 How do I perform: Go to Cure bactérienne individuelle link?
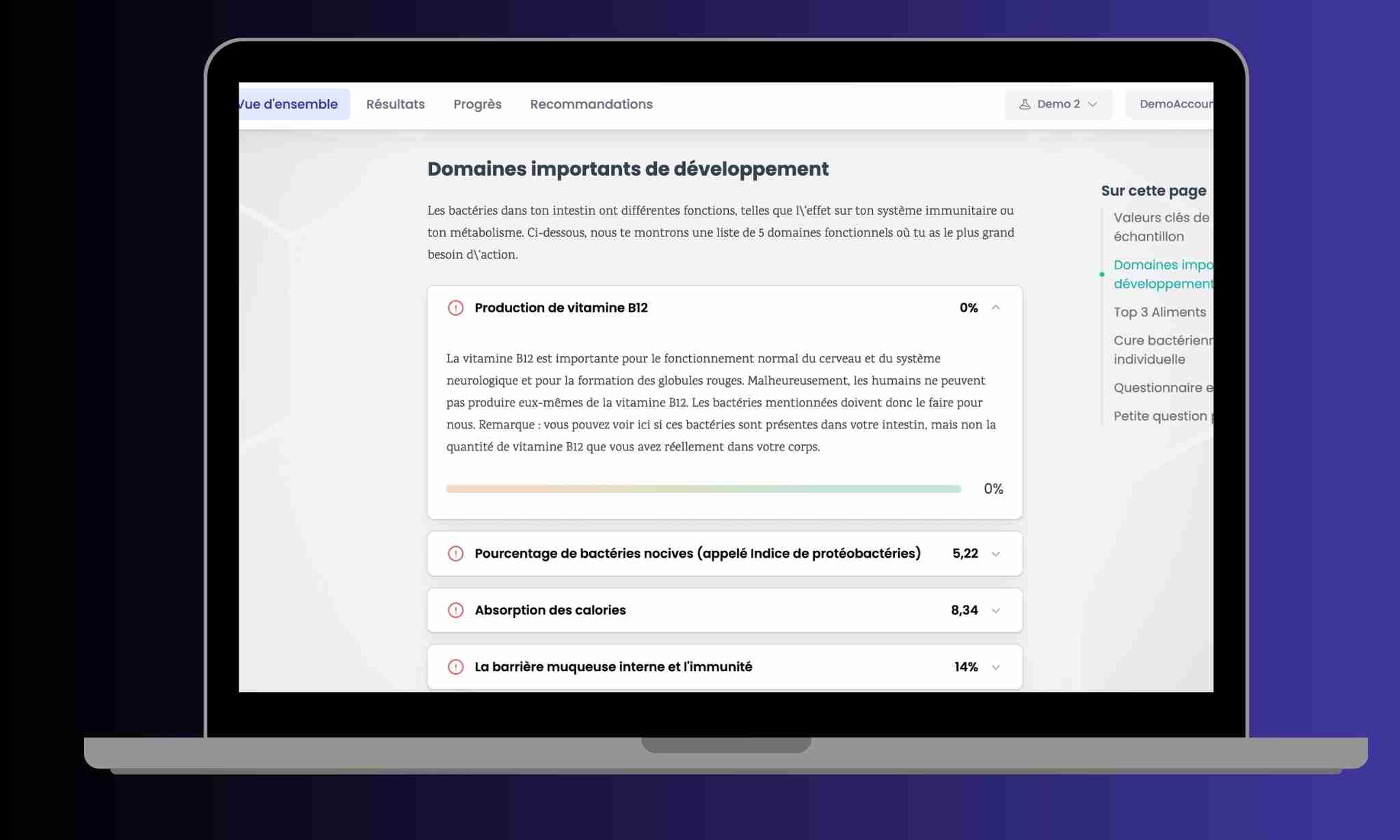[1163, 350]
